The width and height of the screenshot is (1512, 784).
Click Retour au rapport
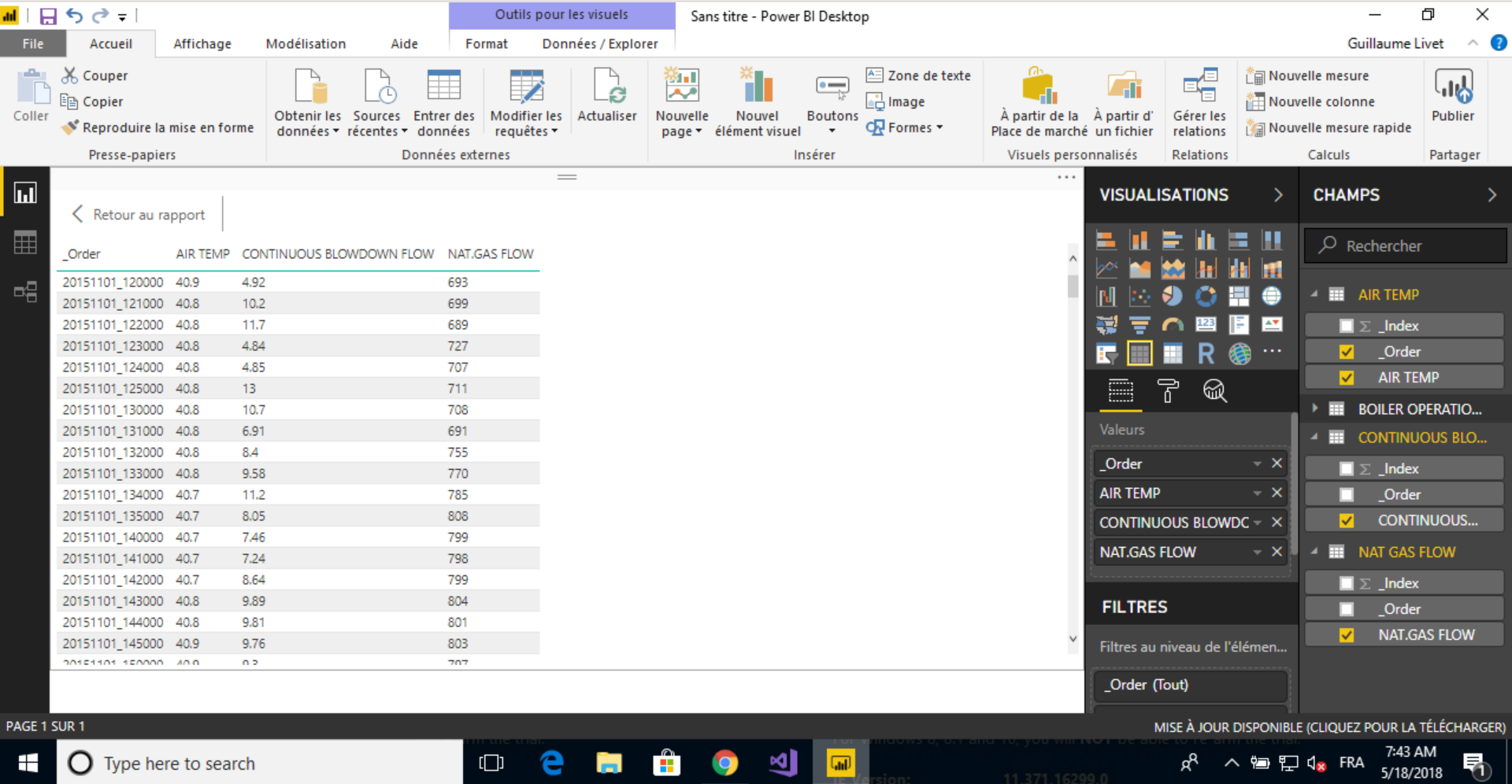pyautogui.click(x=139, y=214)
